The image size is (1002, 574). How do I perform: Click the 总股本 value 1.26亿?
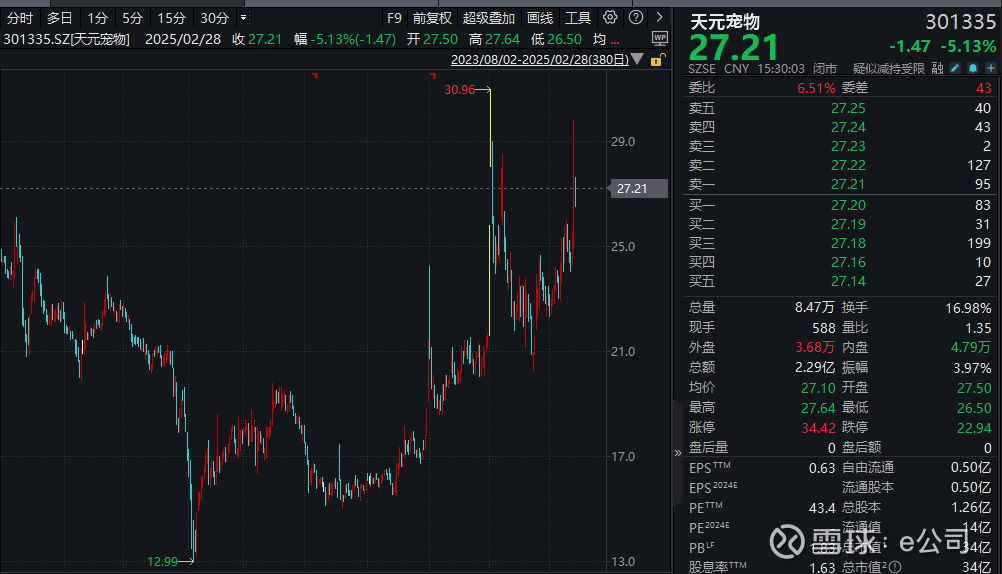coord(971,508)
